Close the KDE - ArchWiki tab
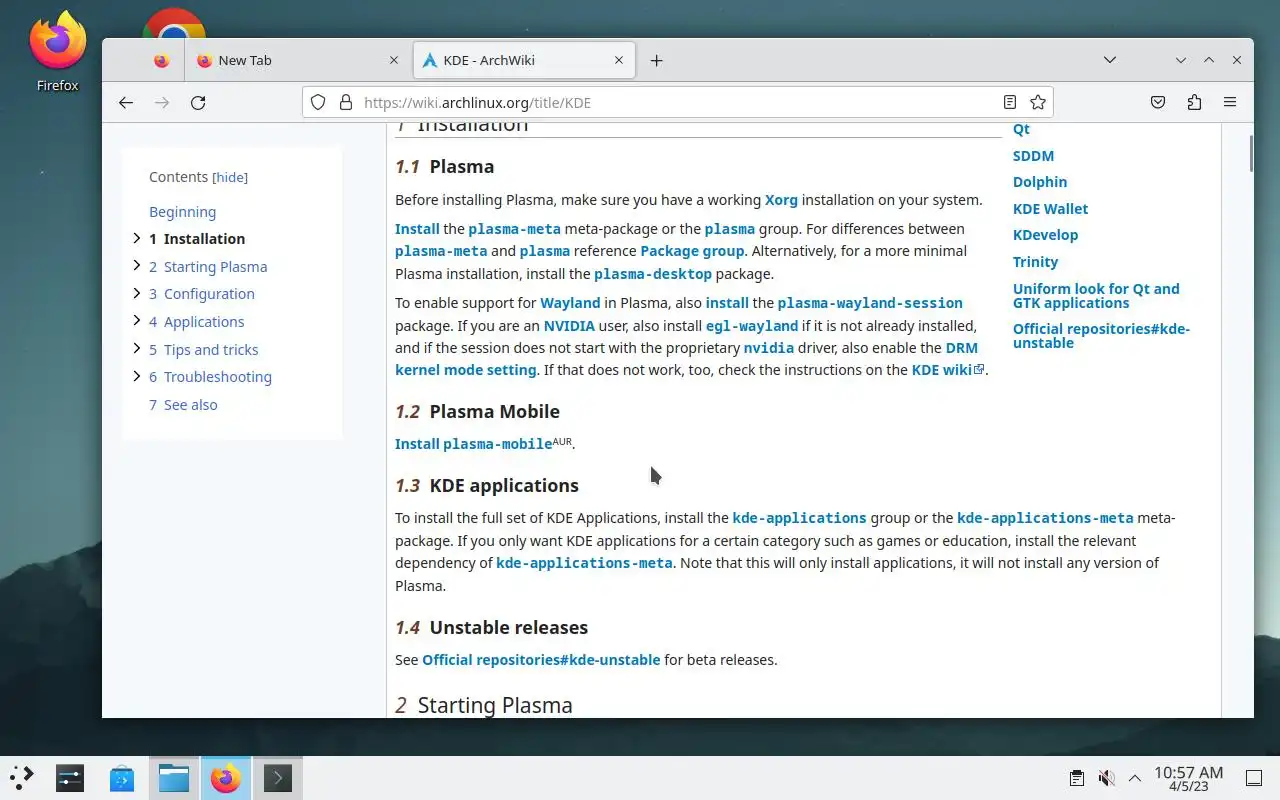 coord(619,60)
